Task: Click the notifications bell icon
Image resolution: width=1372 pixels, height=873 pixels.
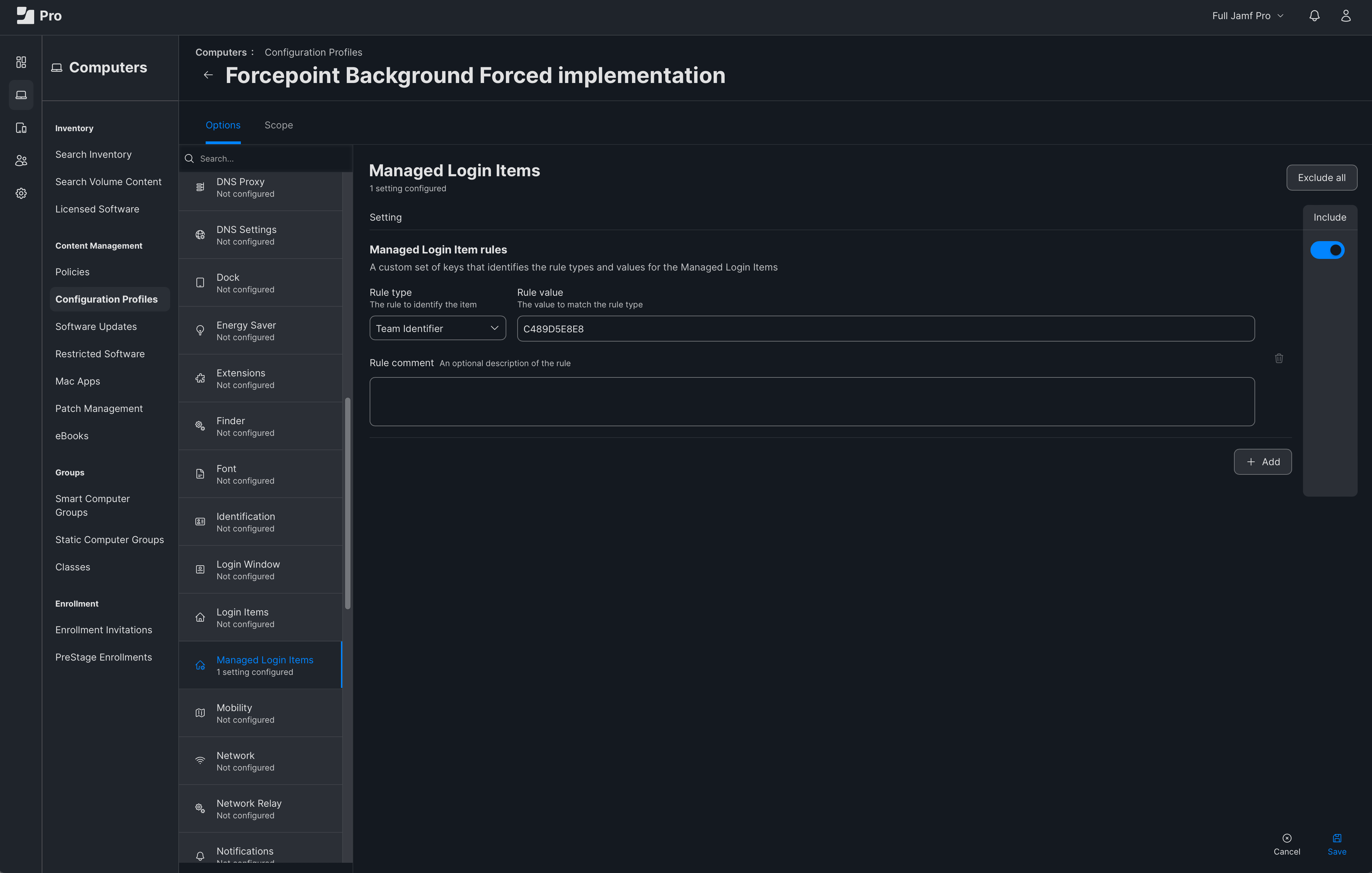Action: click(1314, 16)
